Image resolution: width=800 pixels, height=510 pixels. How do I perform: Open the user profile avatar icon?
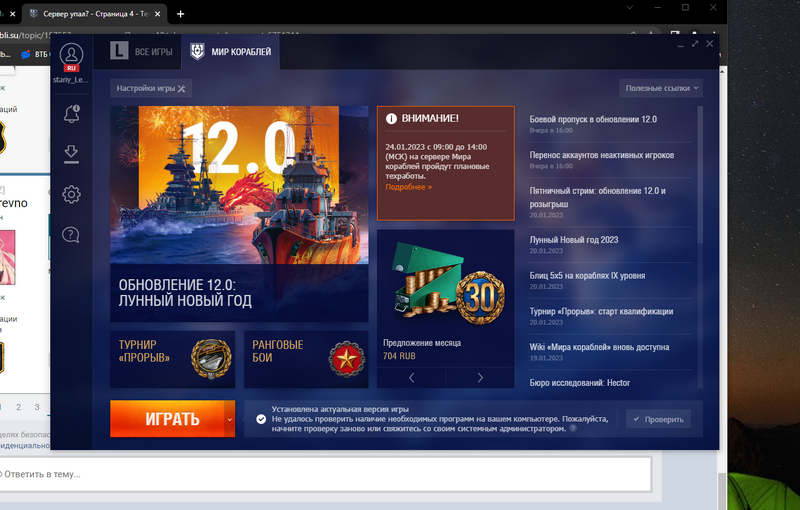point(71,54)
